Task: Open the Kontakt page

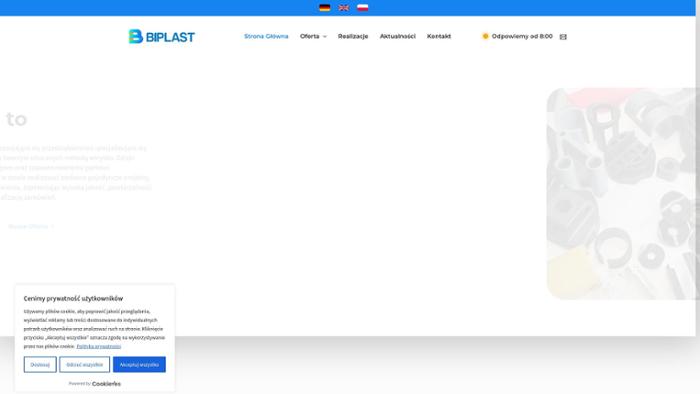Action: tap(439, 36)
